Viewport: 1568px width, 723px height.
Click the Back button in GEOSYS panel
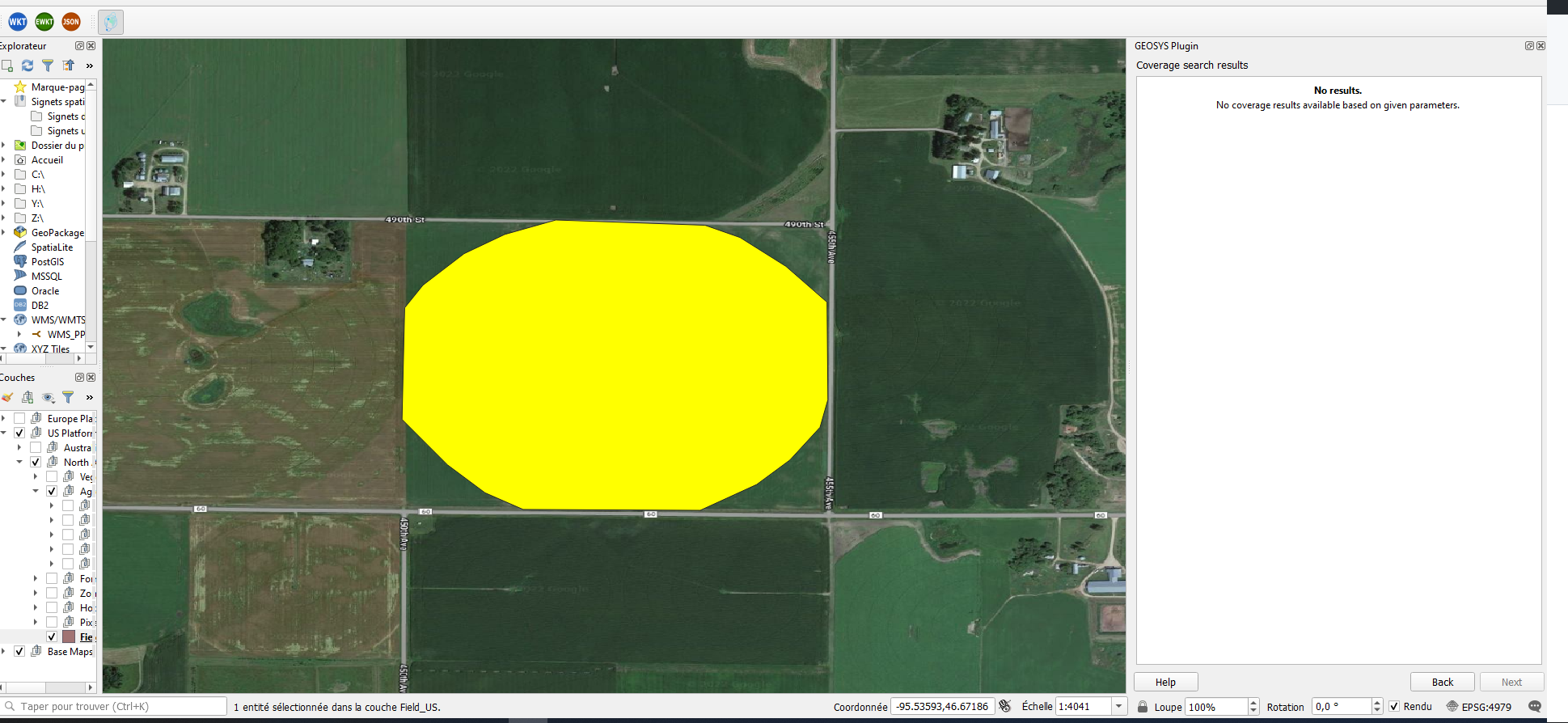pos(1443,682)
